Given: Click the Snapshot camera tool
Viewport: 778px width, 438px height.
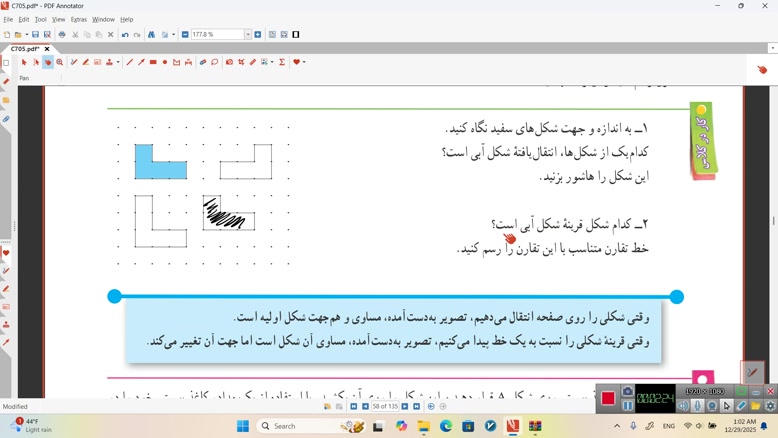Looking at the screenshot, I should click(229, 62).
